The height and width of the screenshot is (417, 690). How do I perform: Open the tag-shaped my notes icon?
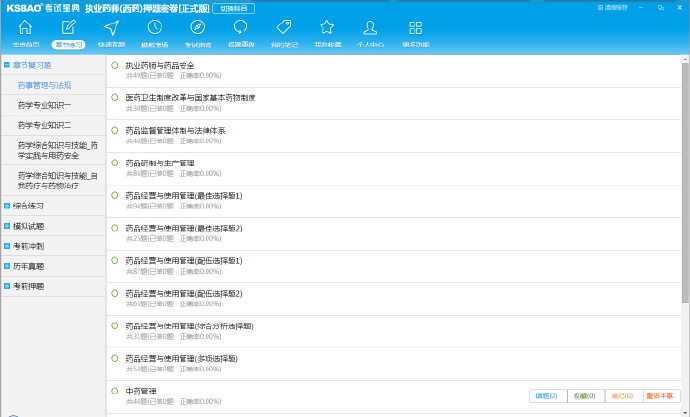284,27
